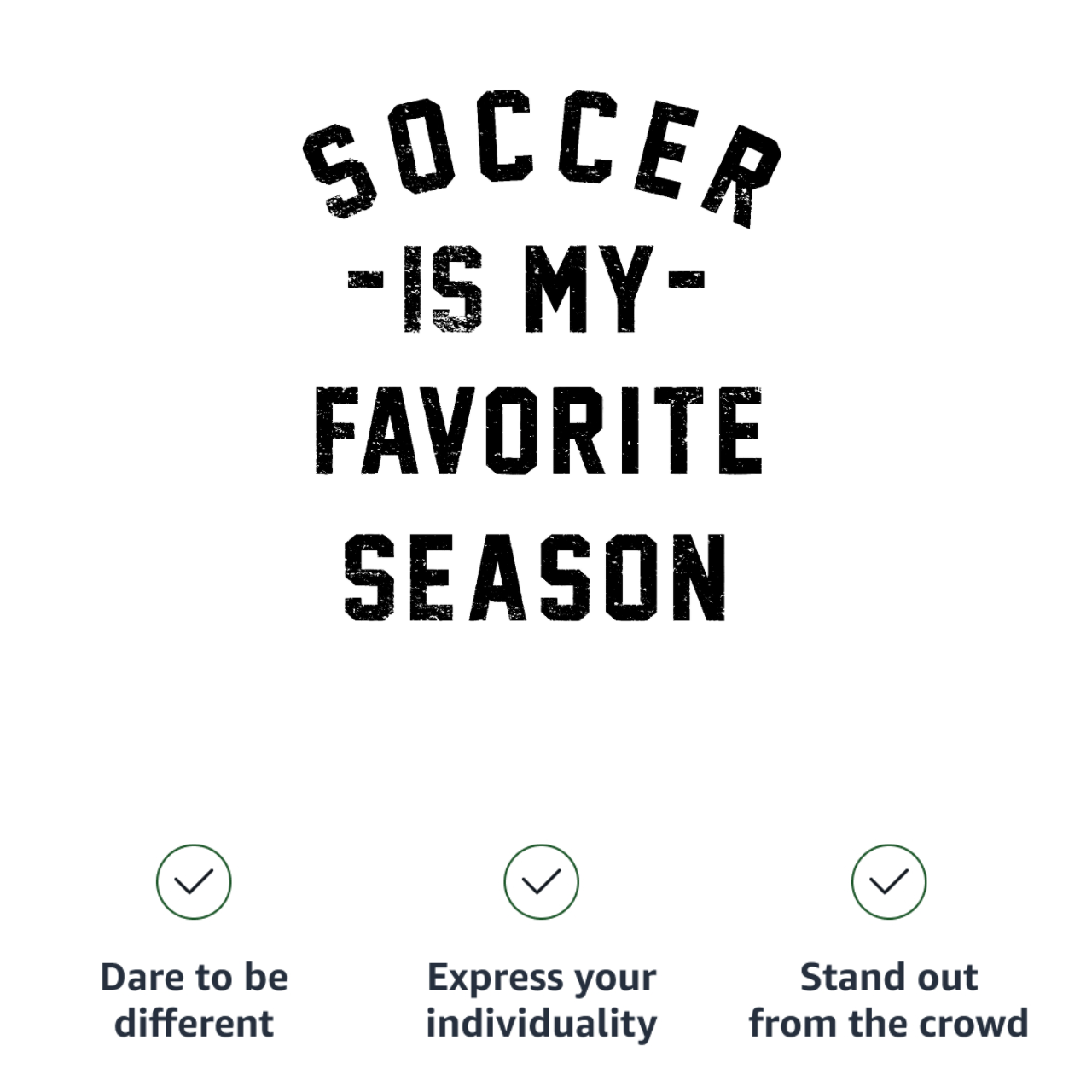This screenshot has width=1092, height=1092.
Task: Click the word "SEASON" in the design
Action: pyautogui.click(x=535, y=578)
